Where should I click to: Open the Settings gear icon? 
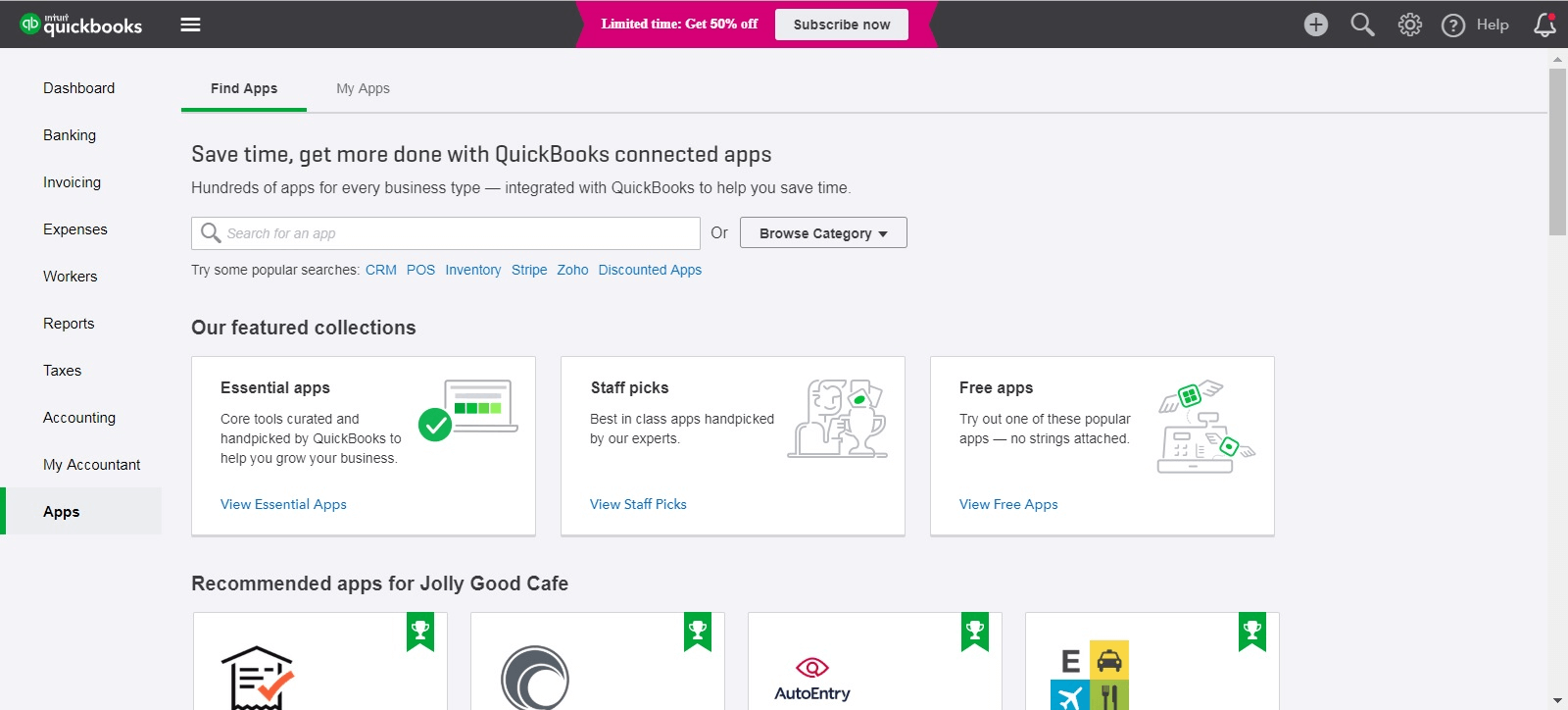(x=1409, y=25)
